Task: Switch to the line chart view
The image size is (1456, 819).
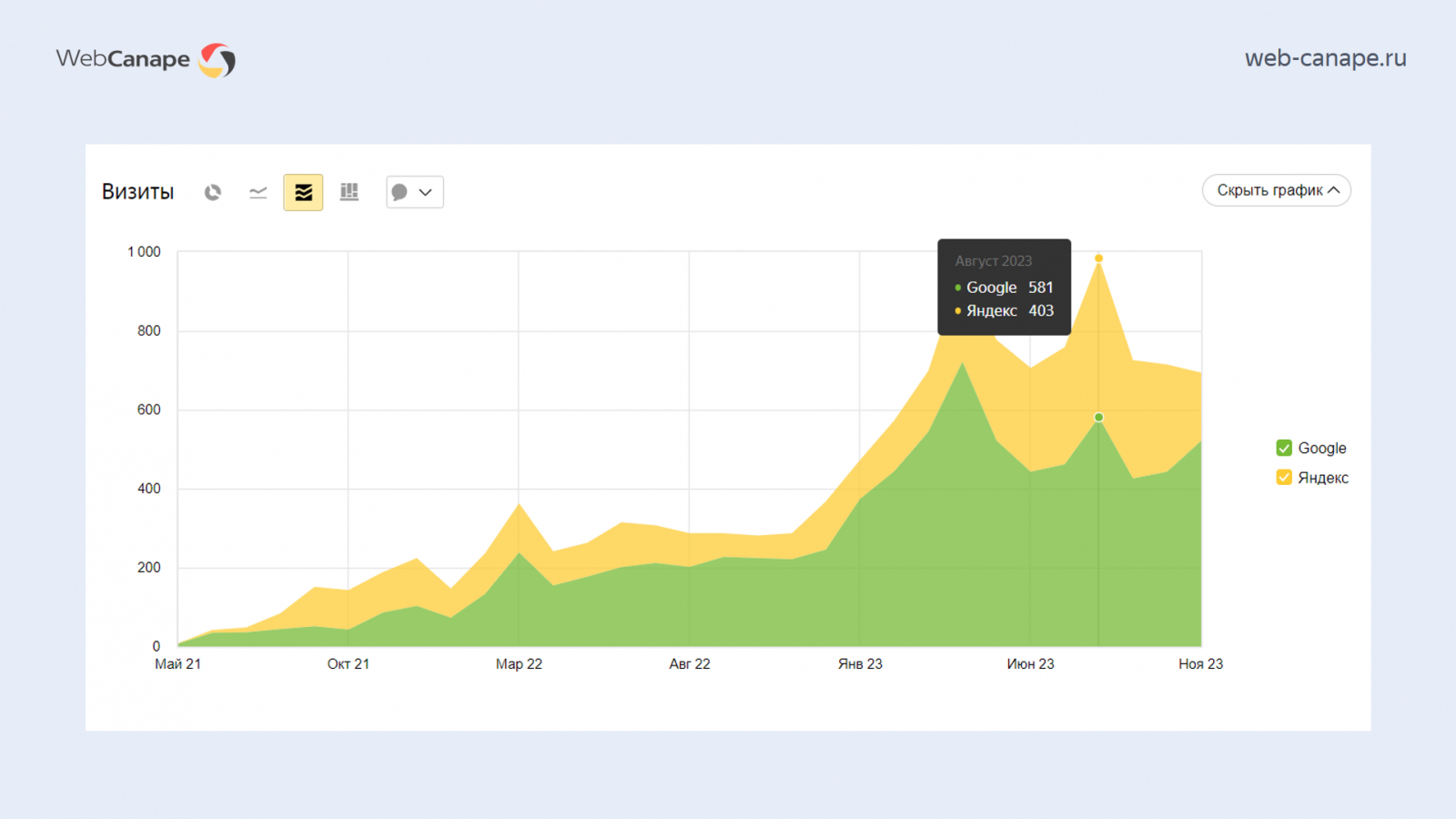Action: pyautogui.click(x=258, y=192)
